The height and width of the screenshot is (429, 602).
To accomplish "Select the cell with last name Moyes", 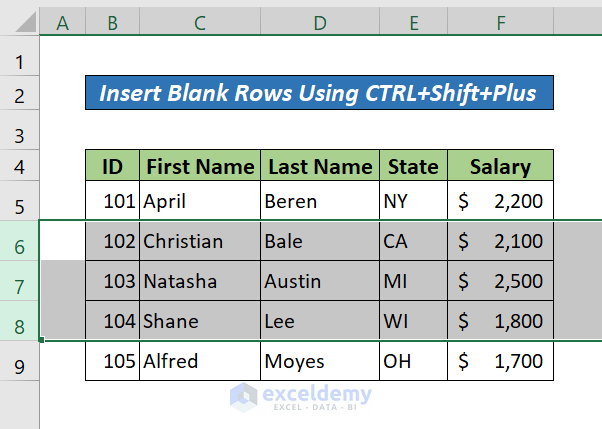I will click(320, 361).
